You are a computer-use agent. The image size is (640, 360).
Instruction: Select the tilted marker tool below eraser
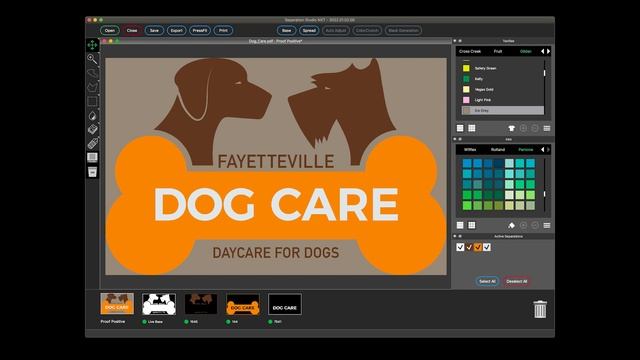[x=92, y=143]
